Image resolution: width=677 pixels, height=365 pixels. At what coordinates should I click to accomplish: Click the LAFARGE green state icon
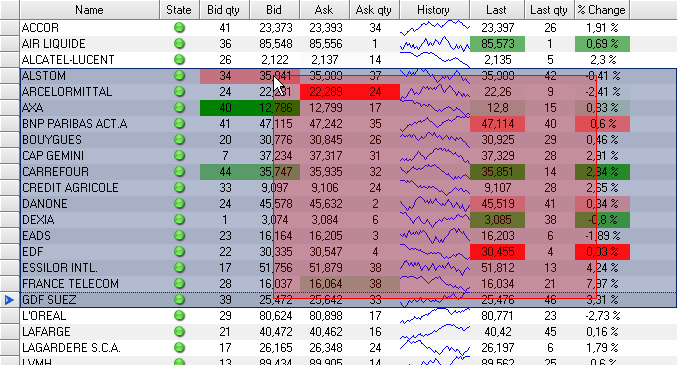pos(179,332)
